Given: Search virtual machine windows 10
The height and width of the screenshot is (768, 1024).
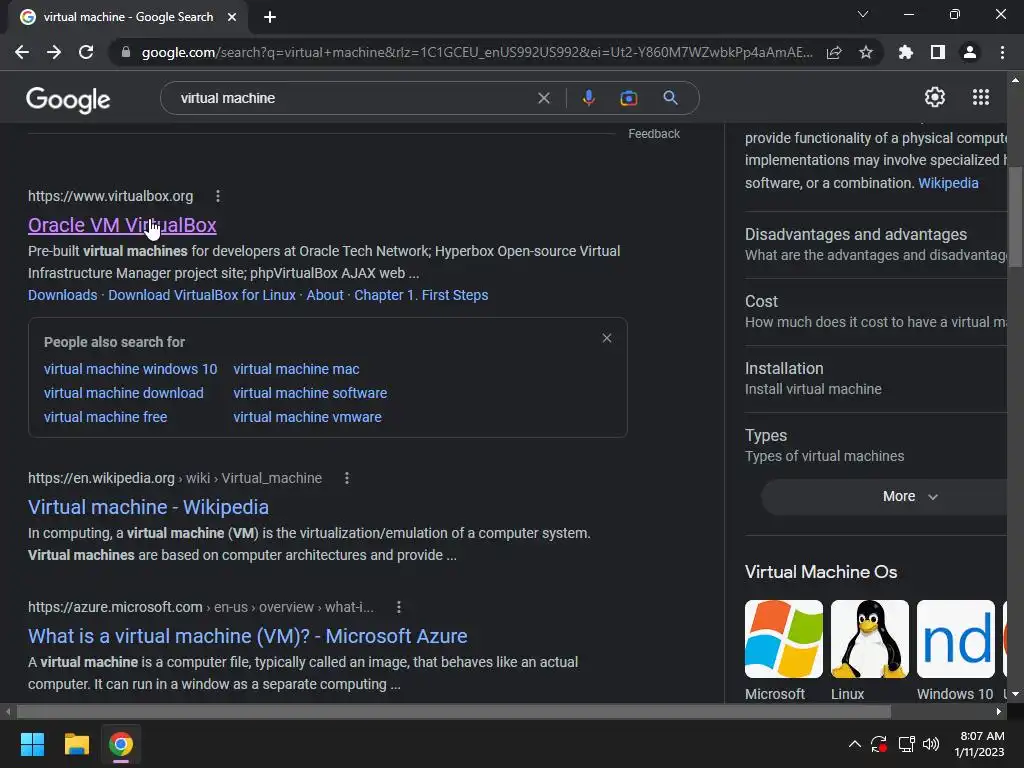Looking at the screenshot, I should click(x=131, y=369).
